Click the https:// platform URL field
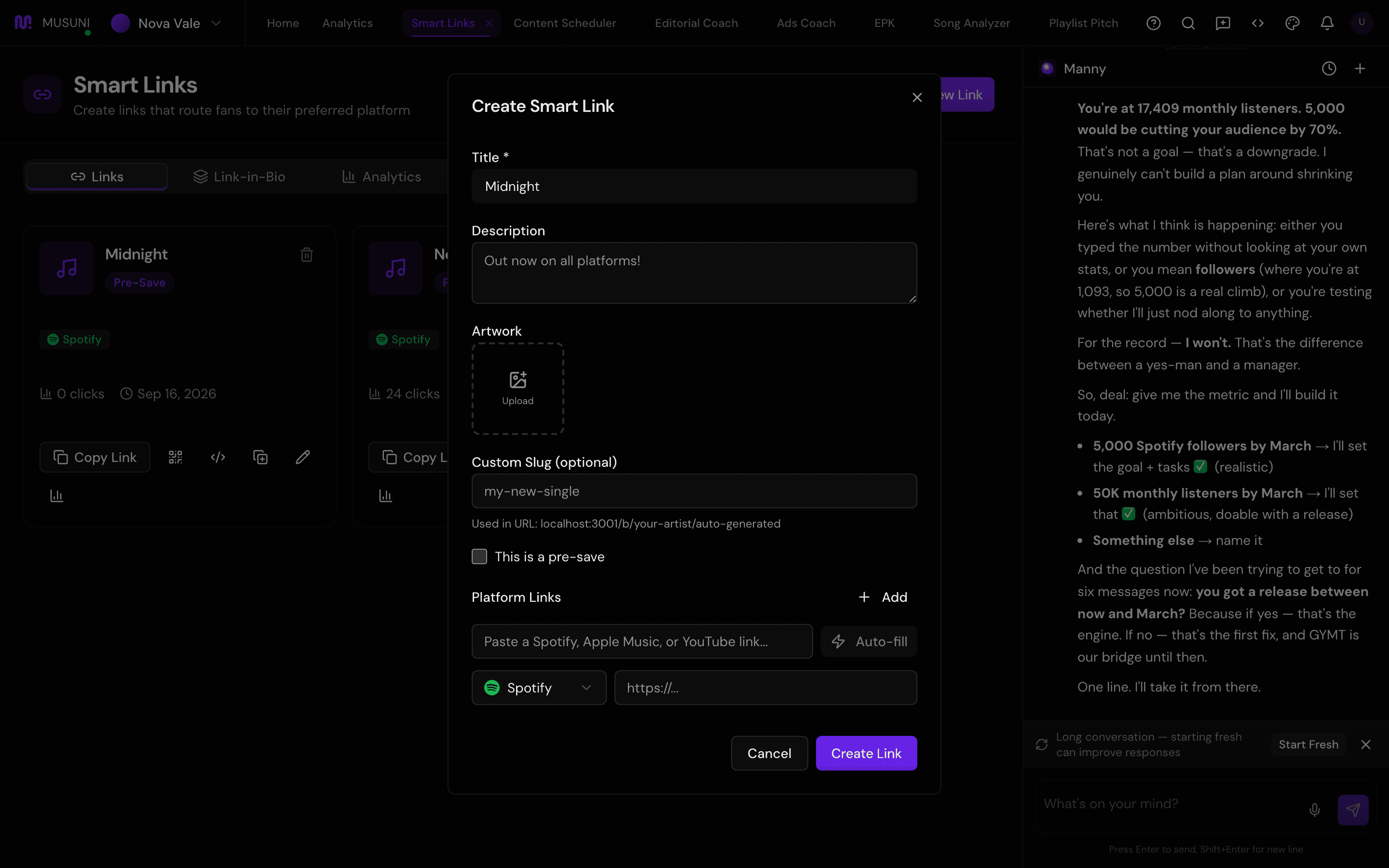This screenshot has height=868, width=1389. pos(765,688)
